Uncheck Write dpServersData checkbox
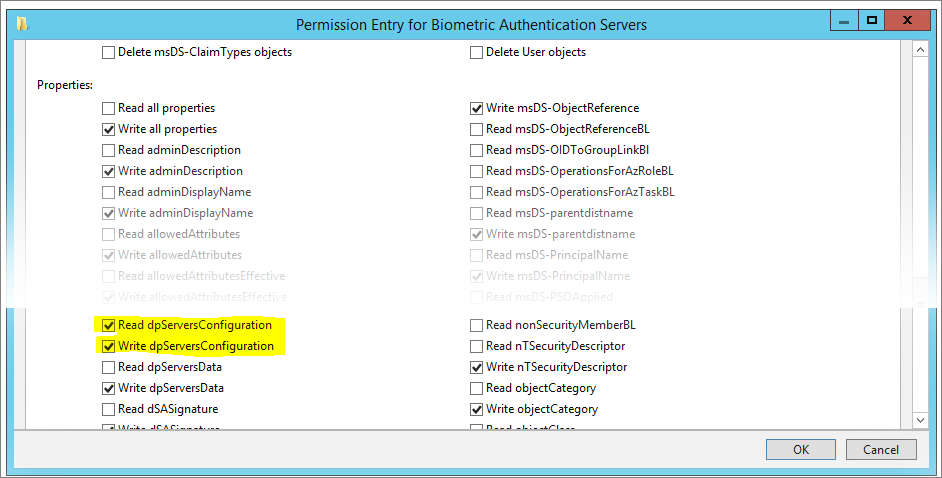This screenshot has width=942, height=478. coord(108,388)
